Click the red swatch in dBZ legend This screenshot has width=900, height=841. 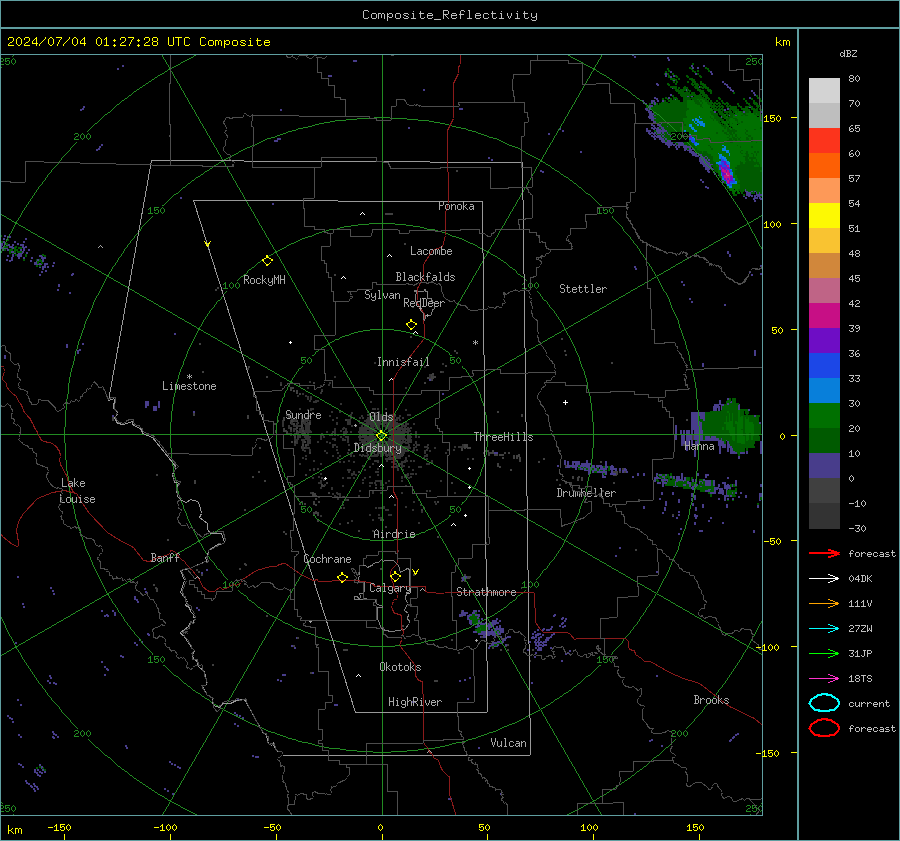pyautogui.click(x=824, y=141)
